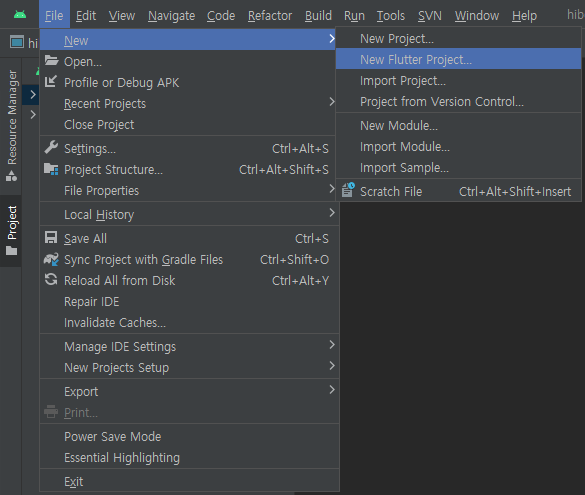Click the Project Structure folder icon
The image size is (585, 495).
pos(51,169)
